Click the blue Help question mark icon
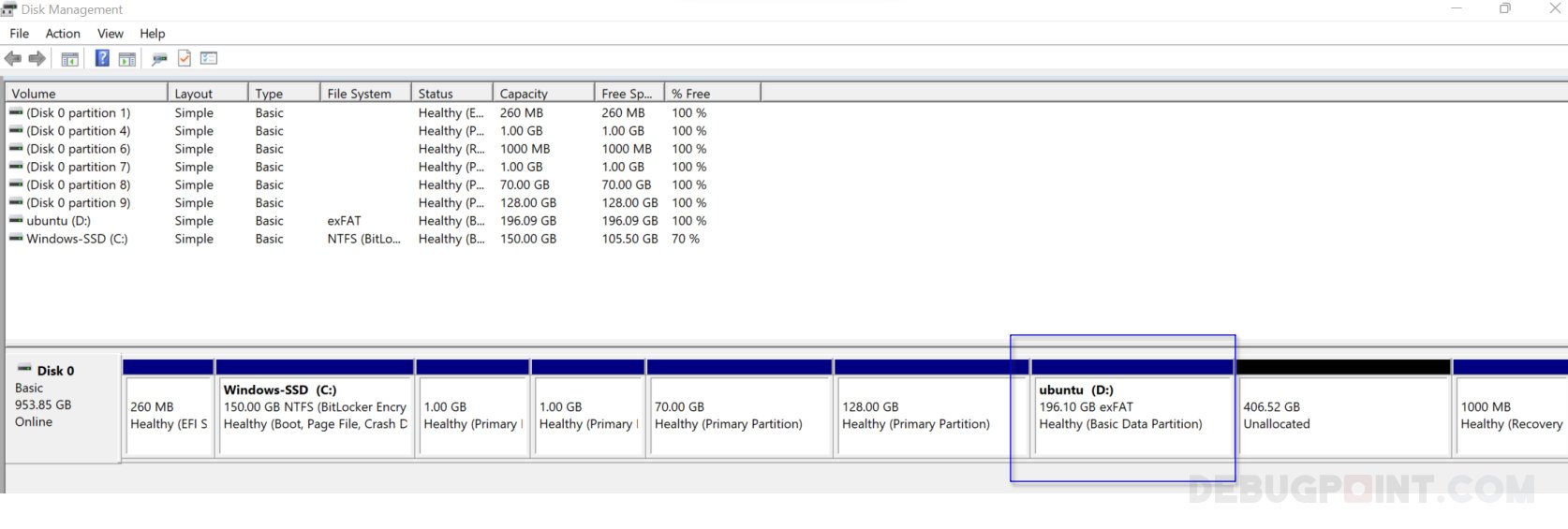Screen dimensions: 1568x529 (x=102, y=58)
